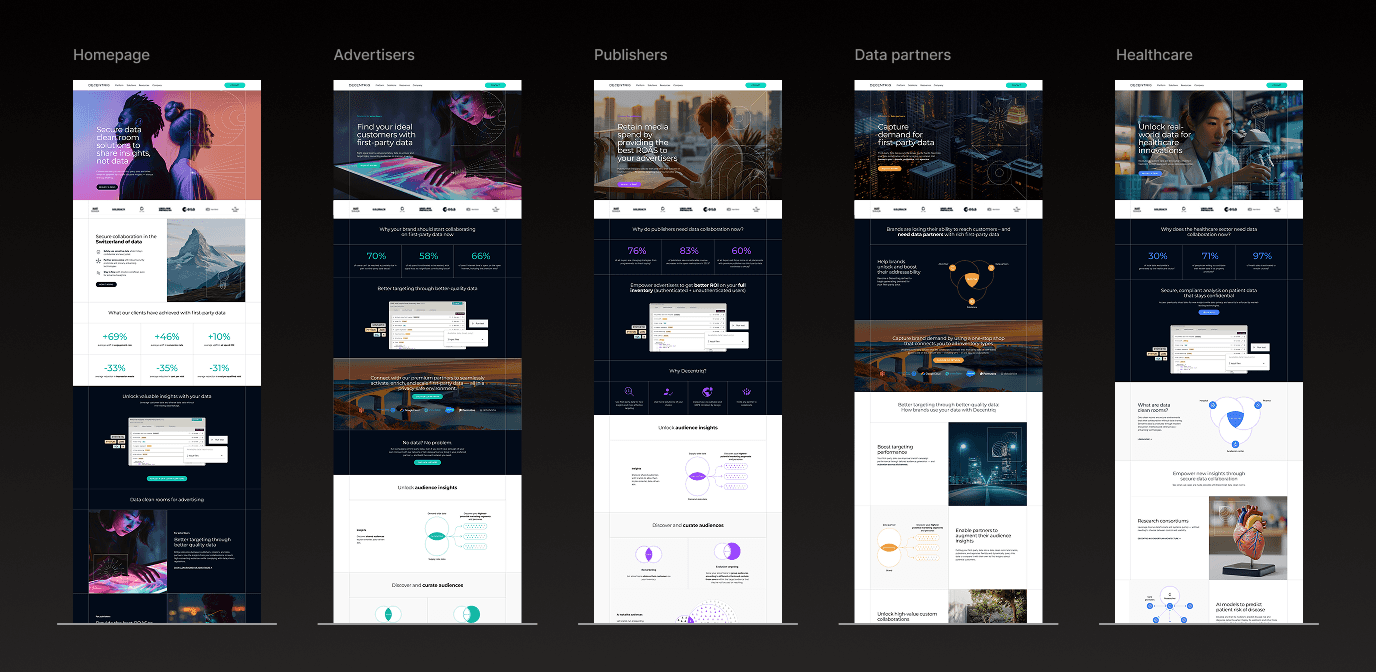Screen dimensions: 1376x672
Task: Click the 60% stat on Publishers mockup
Action: (741, 251)
